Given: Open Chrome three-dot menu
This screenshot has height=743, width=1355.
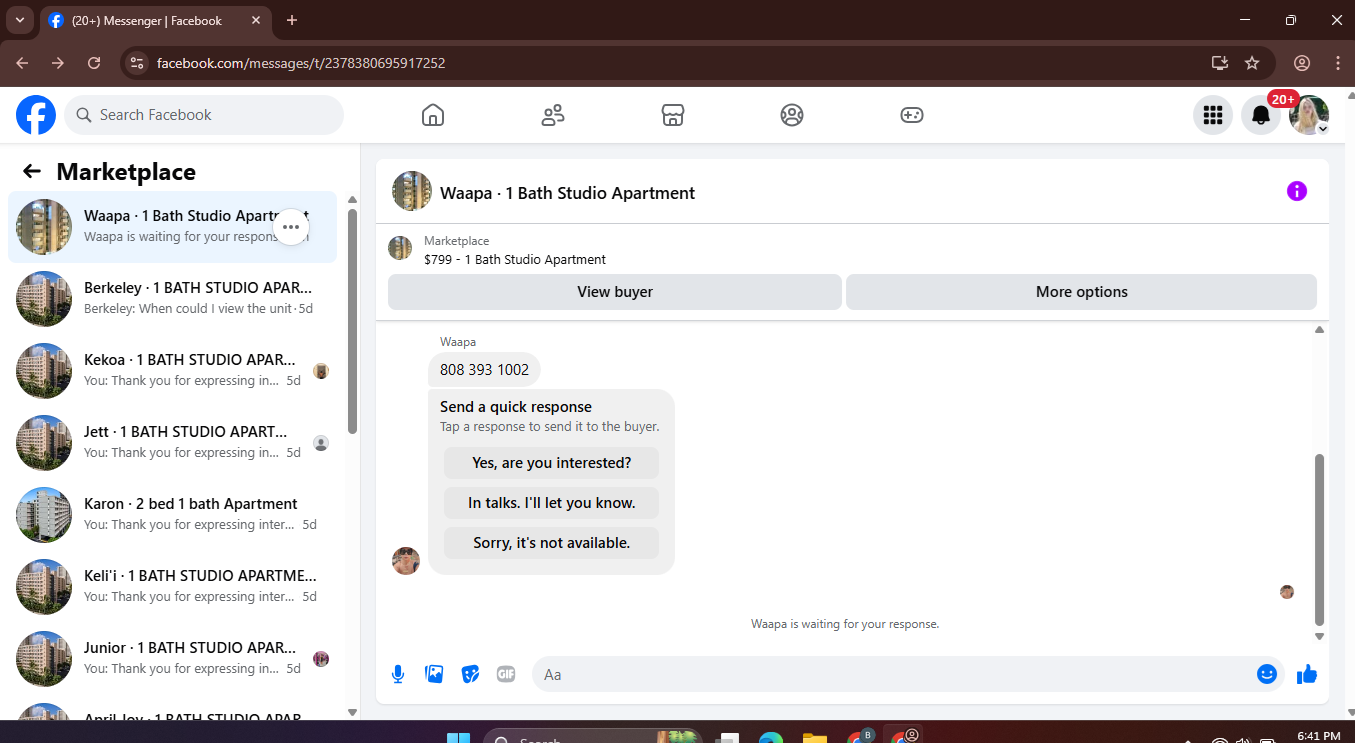Looking at the screenshot, I should (x=1338, y=63).
